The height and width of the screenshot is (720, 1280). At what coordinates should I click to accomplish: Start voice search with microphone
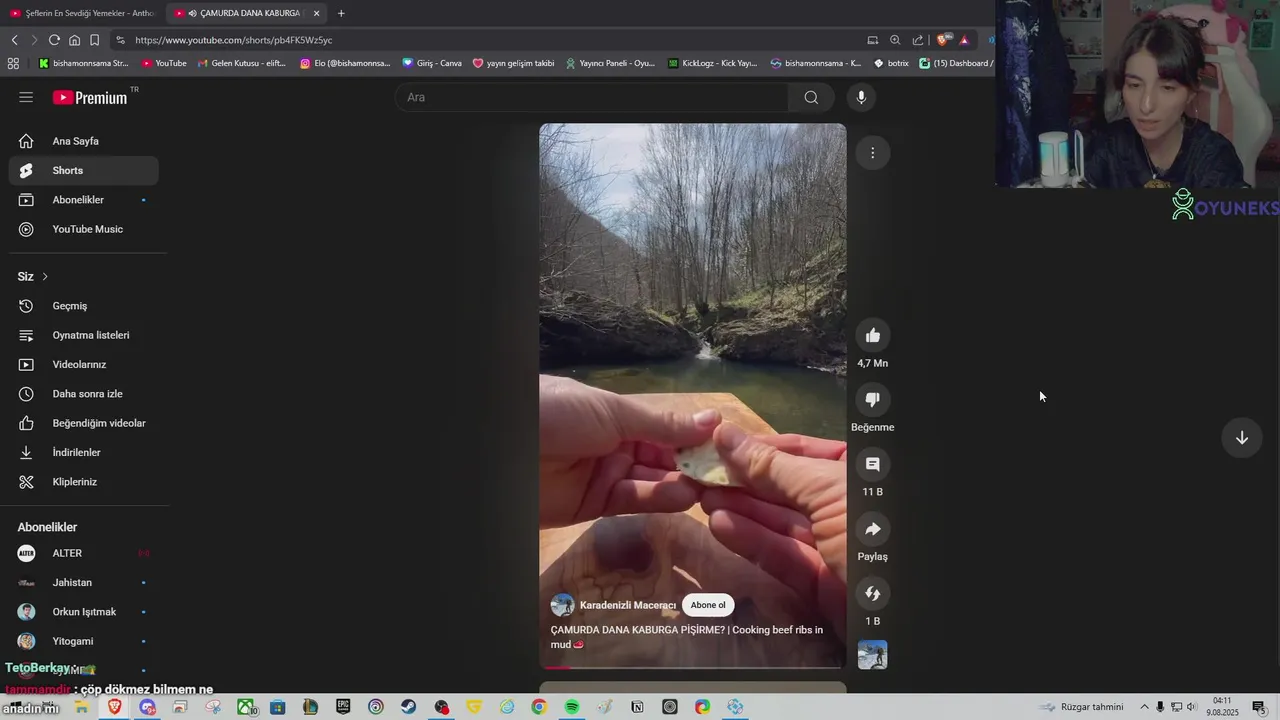861,97
